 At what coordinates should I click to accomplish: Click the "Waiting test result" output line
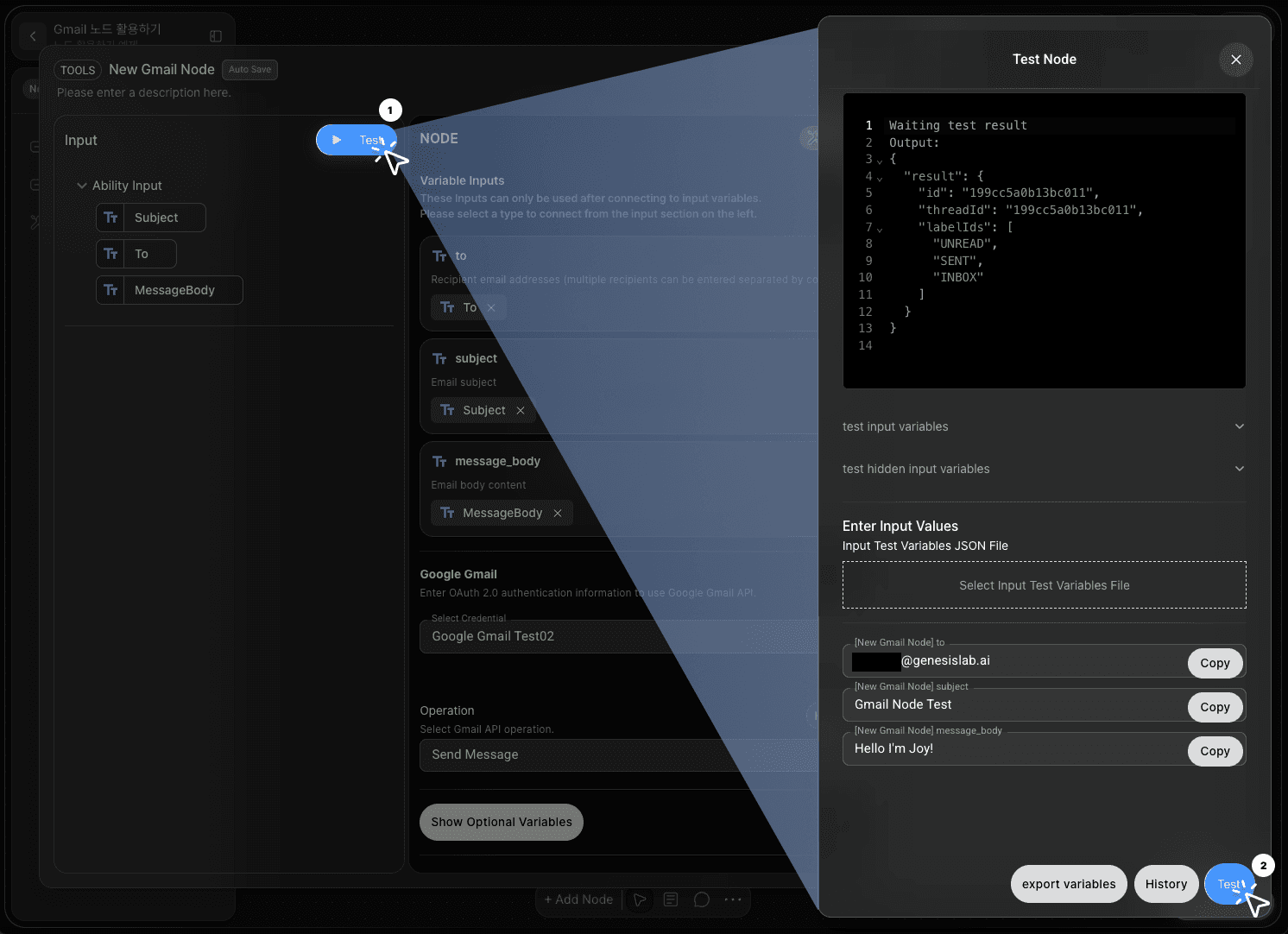pos(958,125)
